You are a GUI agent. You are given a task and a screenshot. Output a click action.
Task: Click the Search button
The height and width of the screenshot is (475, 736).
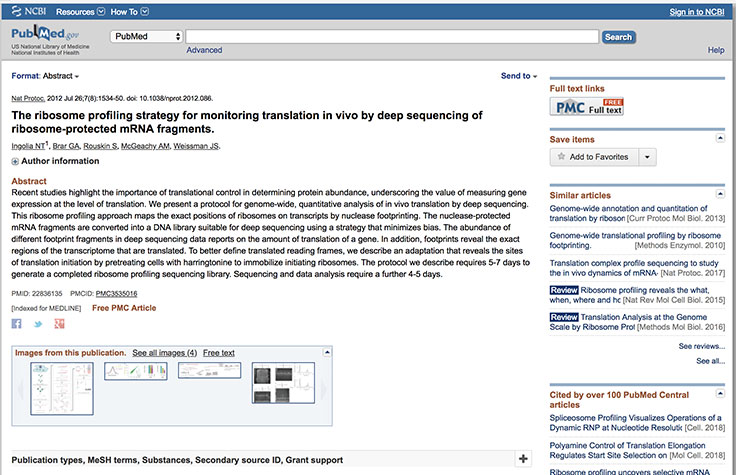pos(618,37)
